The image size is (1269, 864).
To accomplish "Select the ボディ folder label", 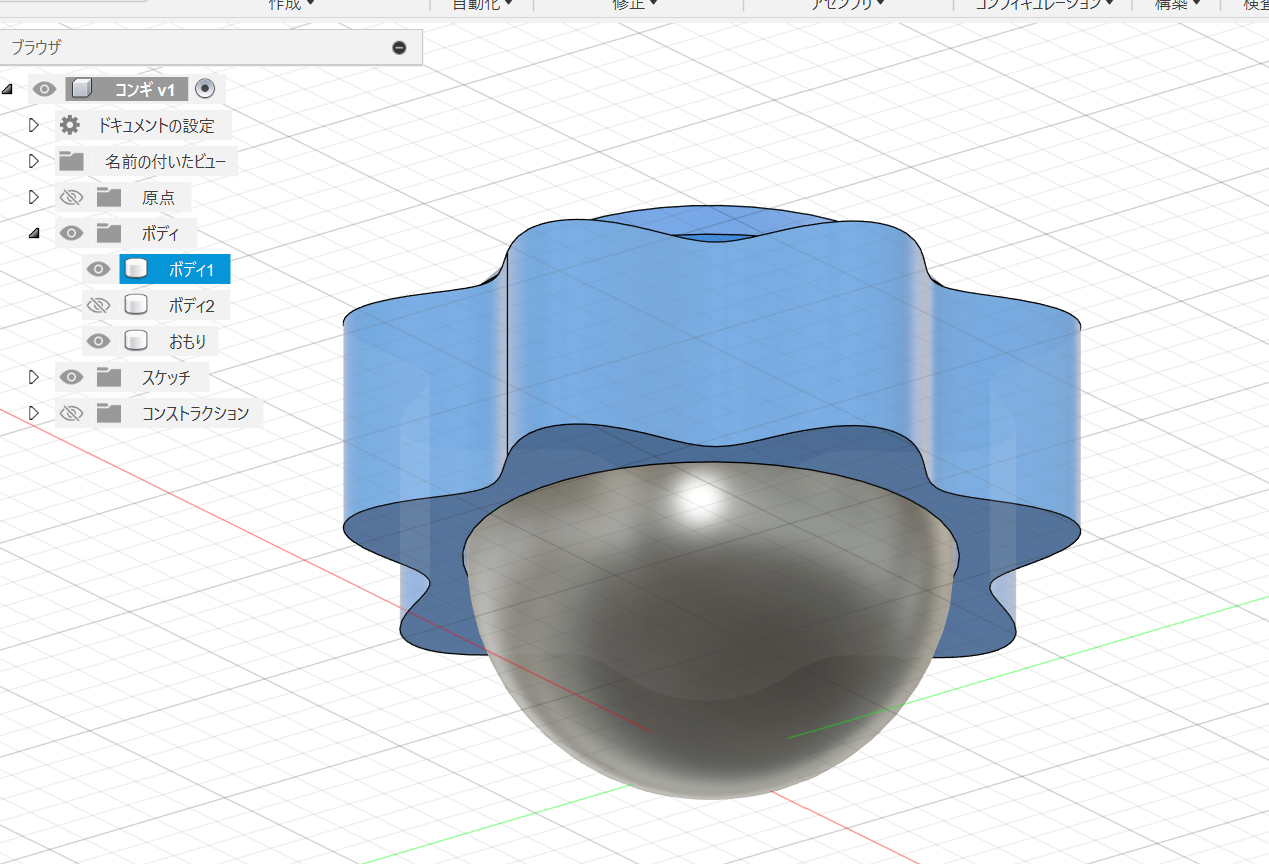I will click(161, 234).
